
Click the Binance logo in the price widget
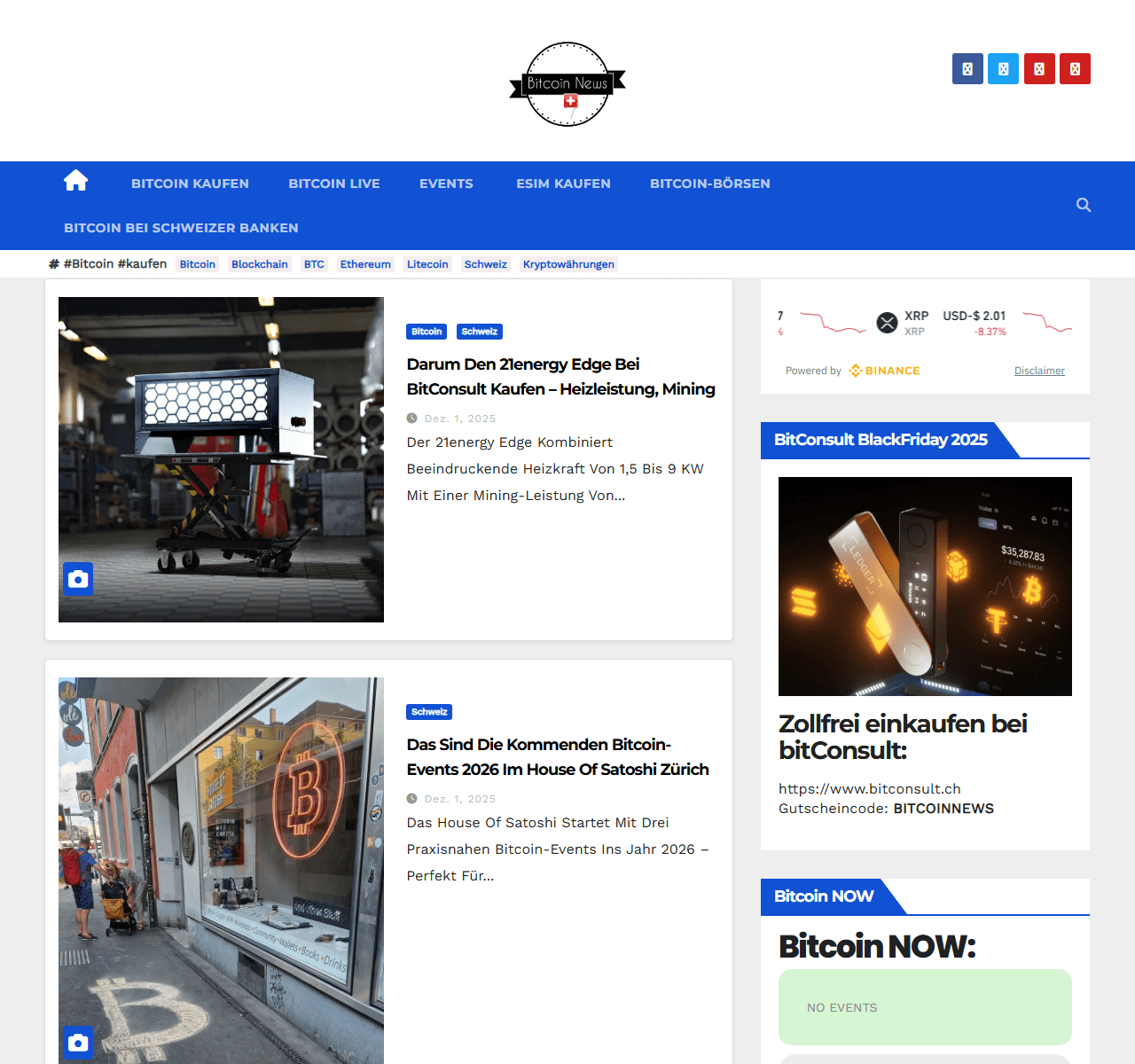(884, 371)
